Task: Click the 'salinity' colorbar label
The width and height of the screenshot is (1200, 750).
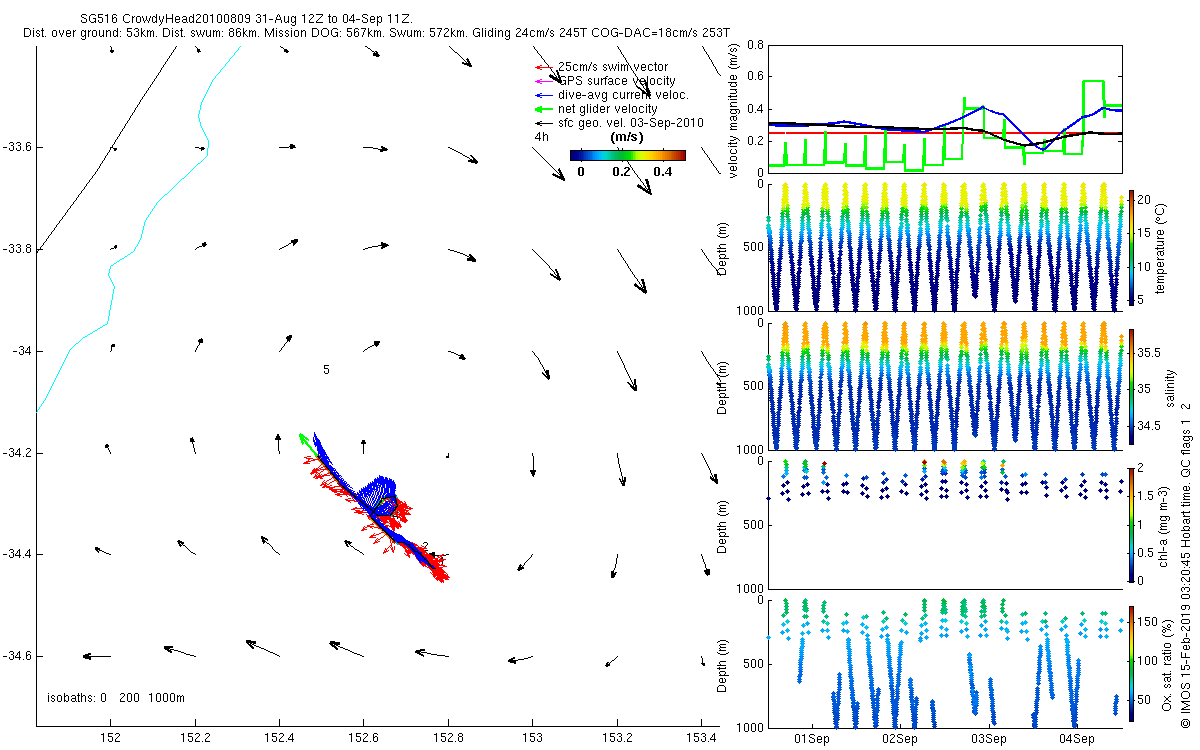Action: coord(1171,386)
